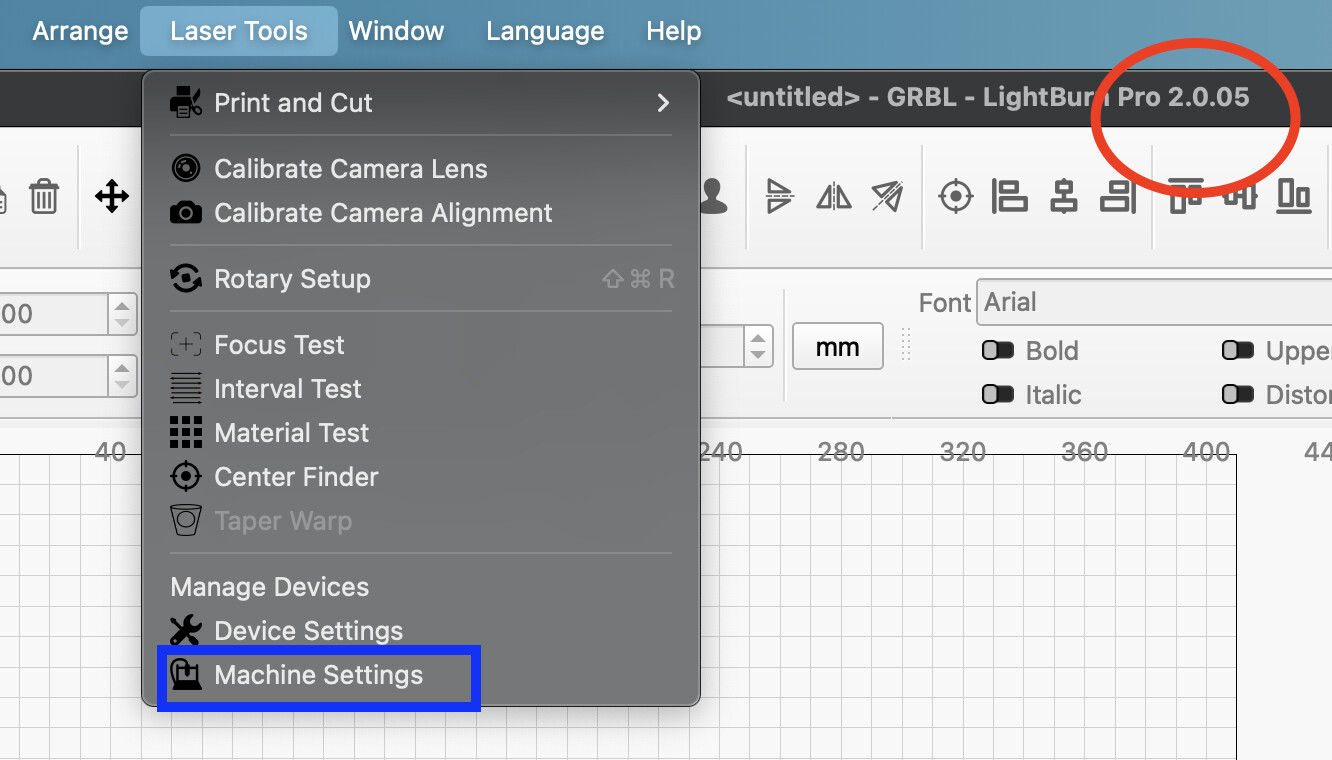This screenshot has height=760, width=1332.
Task: Toggle the Upper case switch
Action: coord(1238,351)
